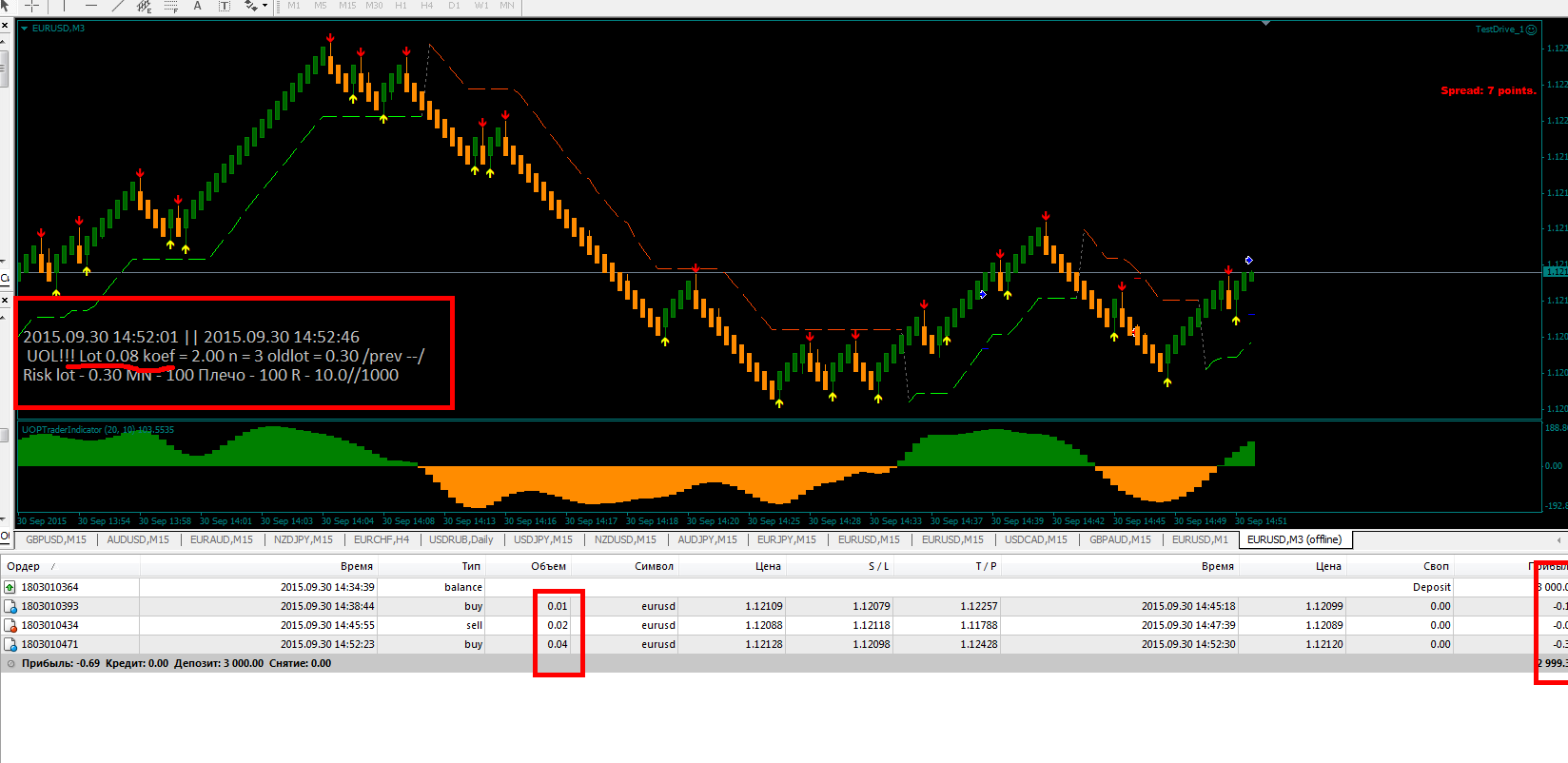Image resolution: width=1568 pixels, height=763 pixels.
Task: Select the GBPAUD,M15 tab
Action: click(1120, 539)
